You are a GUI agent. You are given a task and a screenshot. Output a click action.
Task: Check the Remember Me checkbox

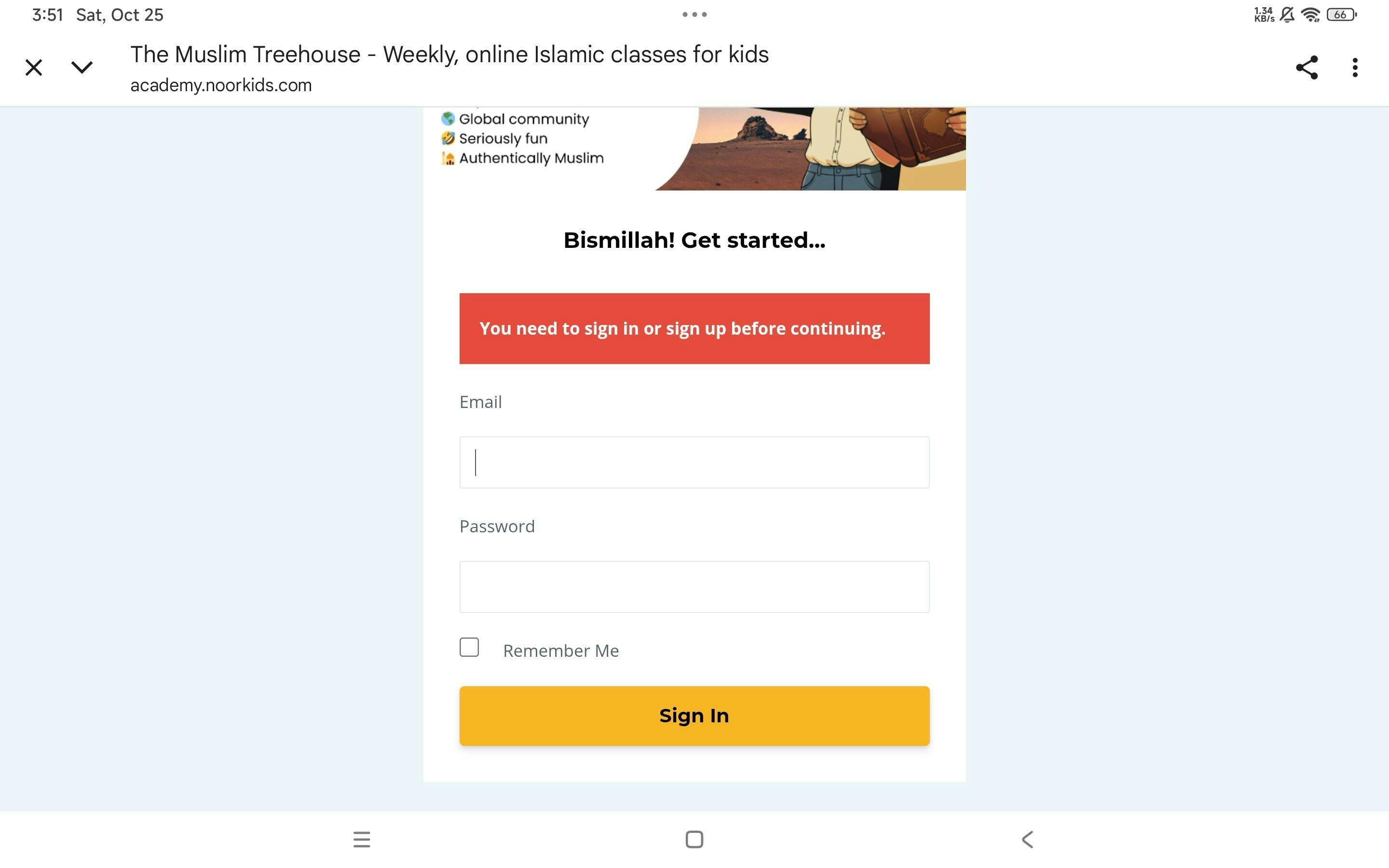(x=469, y=647)
